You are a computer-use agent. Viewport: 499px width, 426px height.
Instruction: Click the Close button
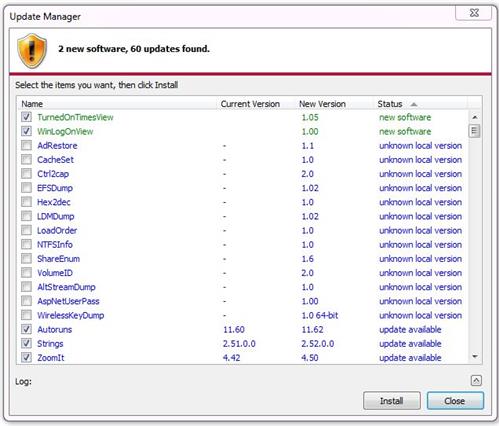[455, 401]
